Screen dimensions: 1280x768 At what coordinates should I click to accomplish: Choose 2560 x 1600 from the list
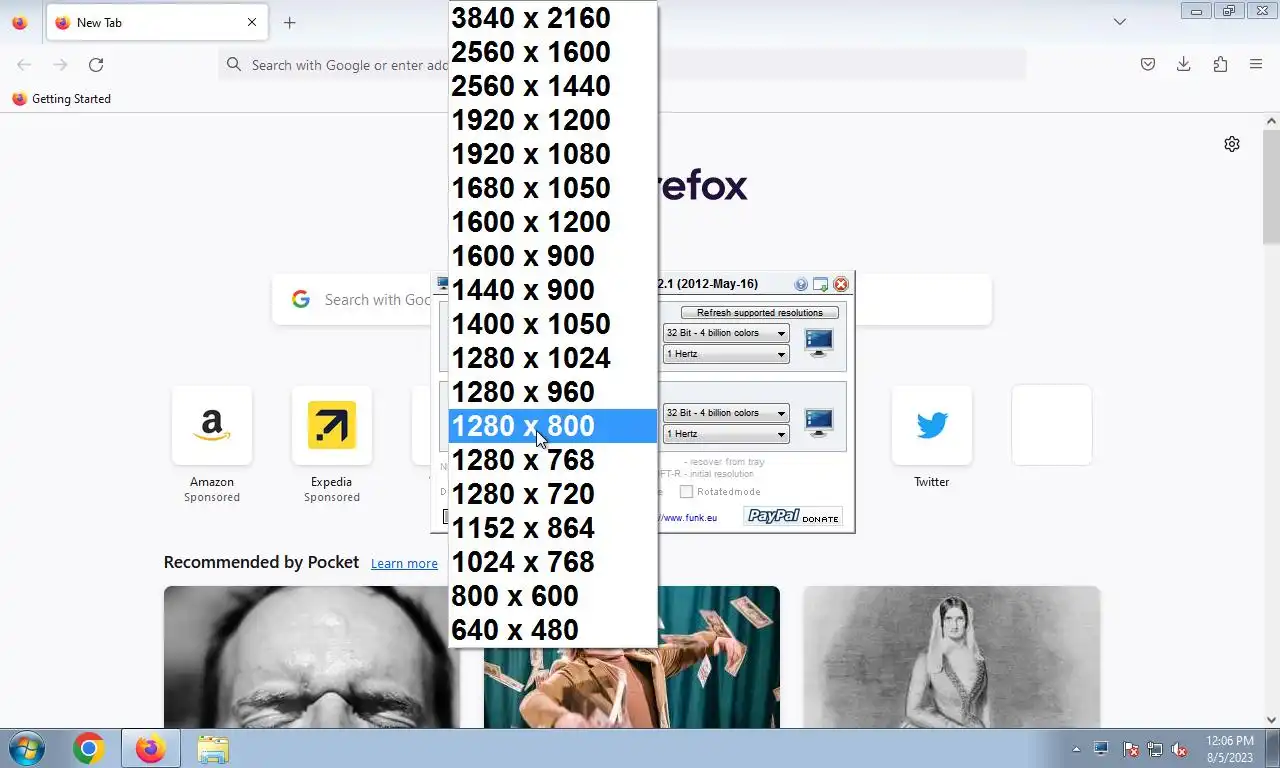click(553, 52)
